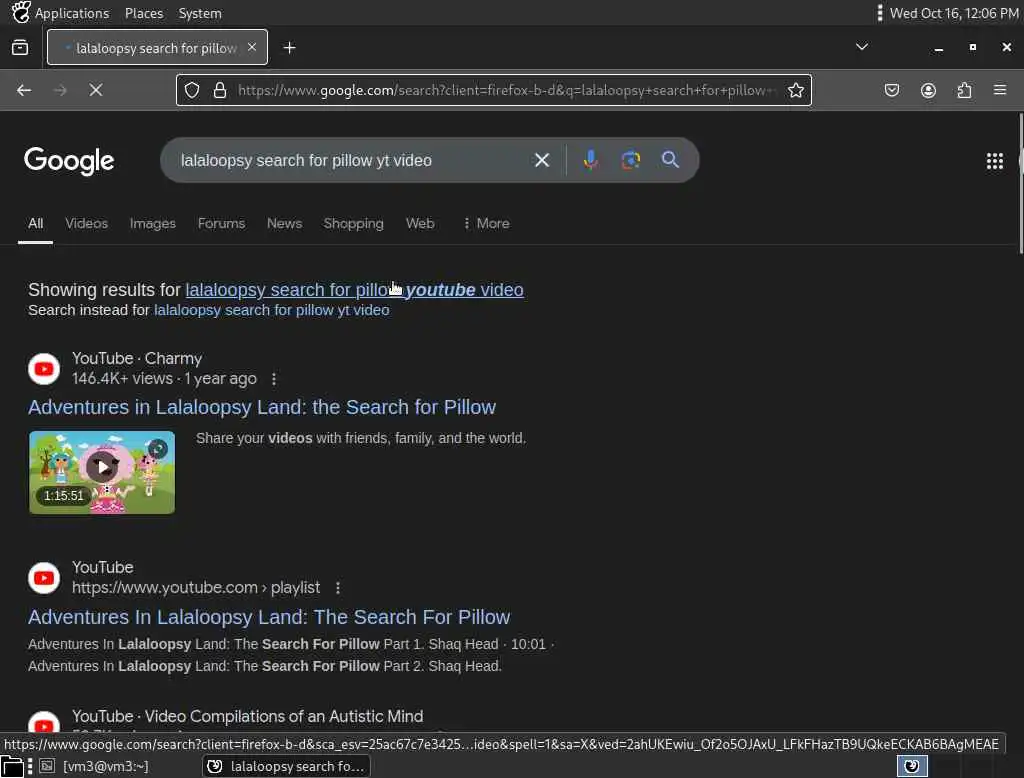Screen dimensions: 1024x778
Task: Open Firefox account profile icon
Action: (928, 90)
